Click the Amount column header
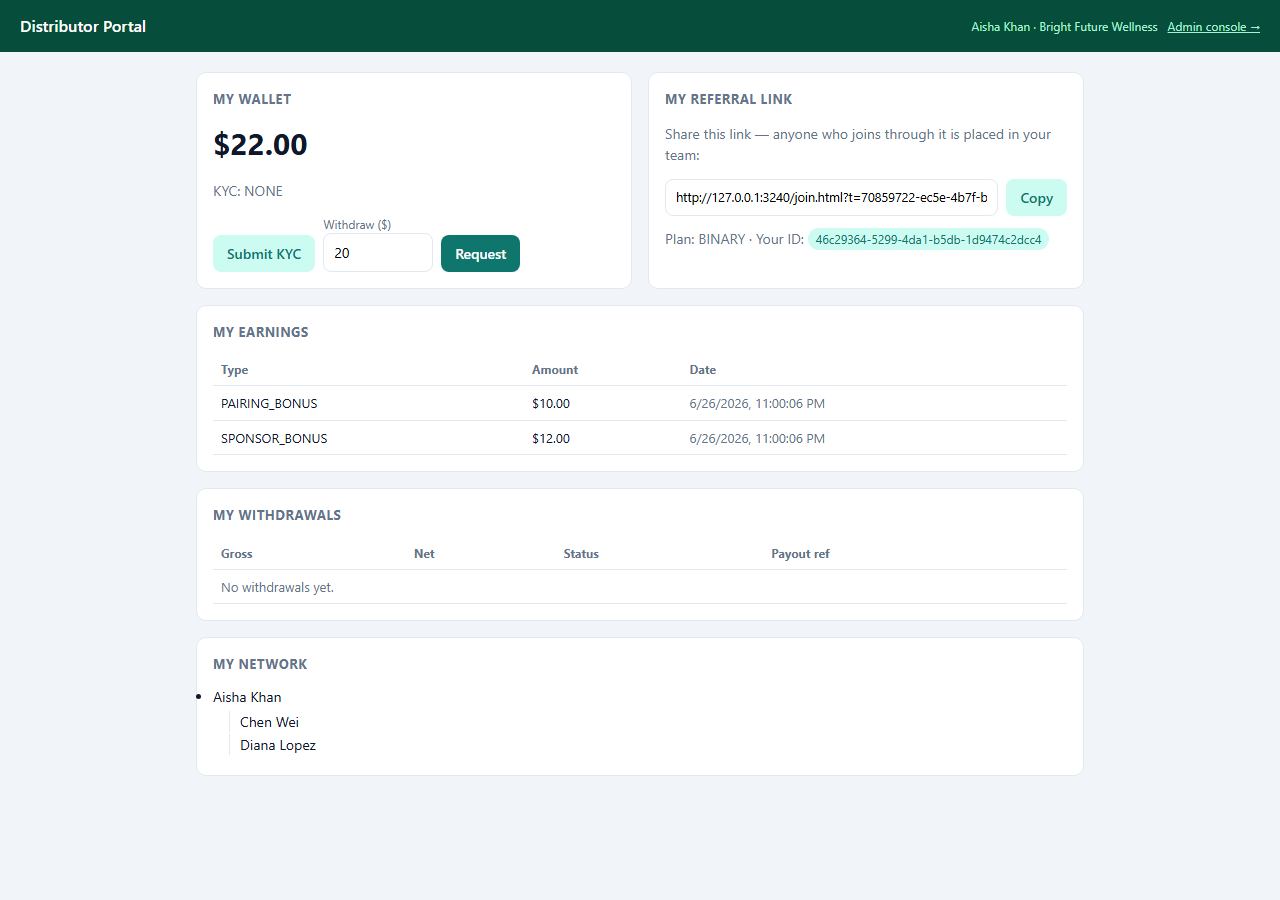 click(x=555, y=370)
